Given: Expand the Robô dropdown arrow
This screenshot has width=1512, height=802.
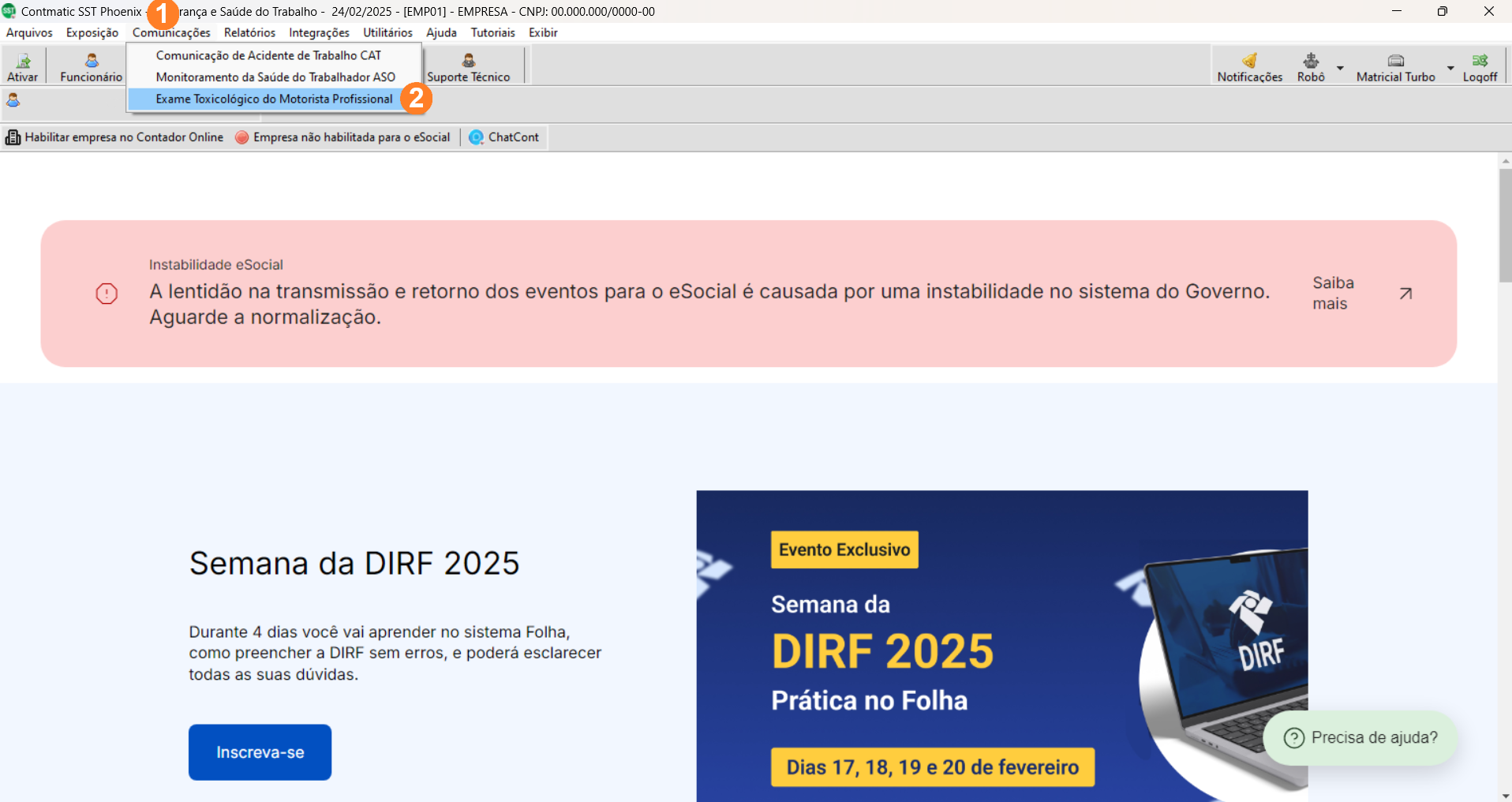Looking at the screenshot, I should [1340, 68].
